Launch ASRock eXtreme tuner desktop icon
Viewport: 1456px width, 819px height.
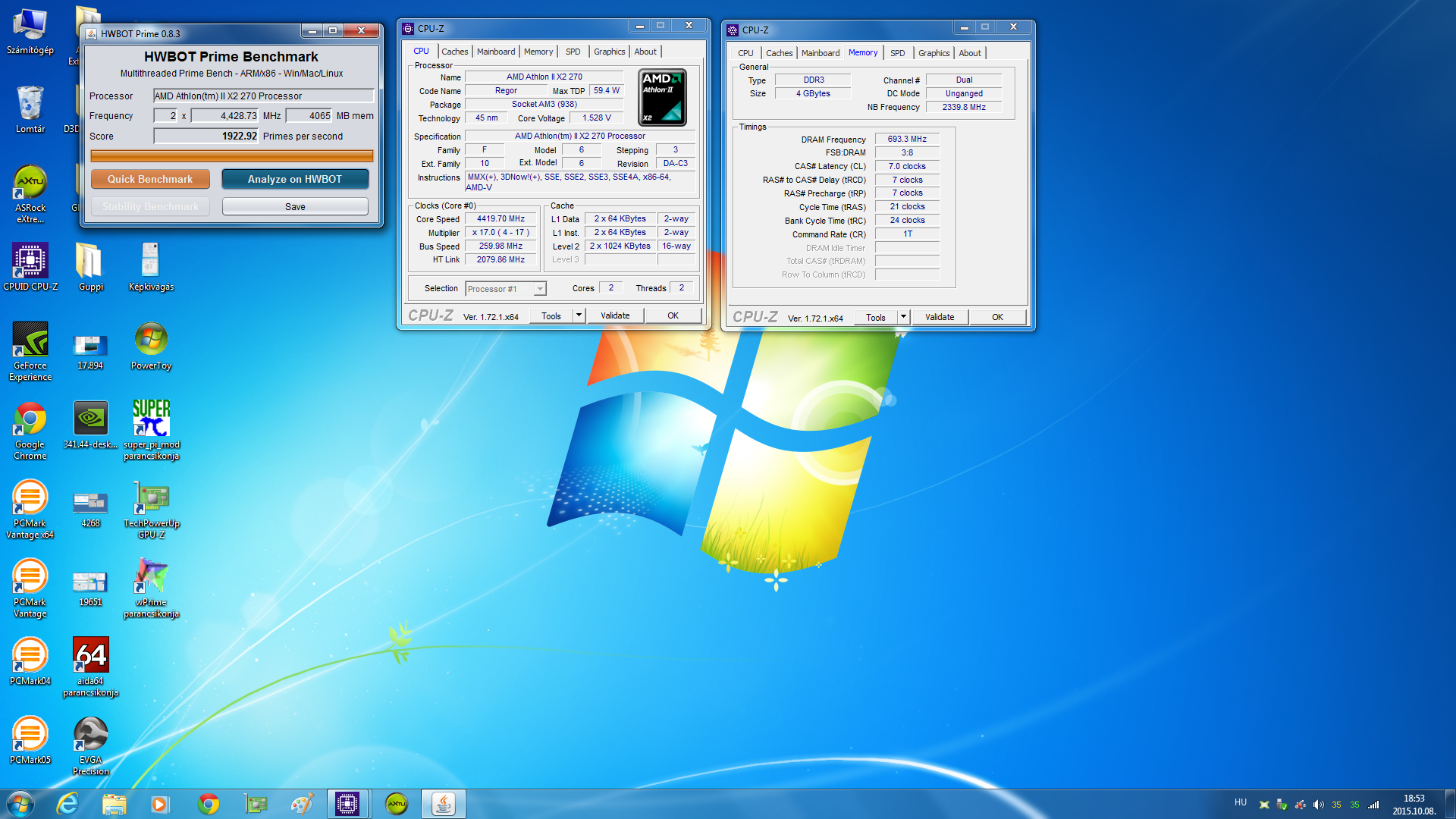(x=30, y=193)
